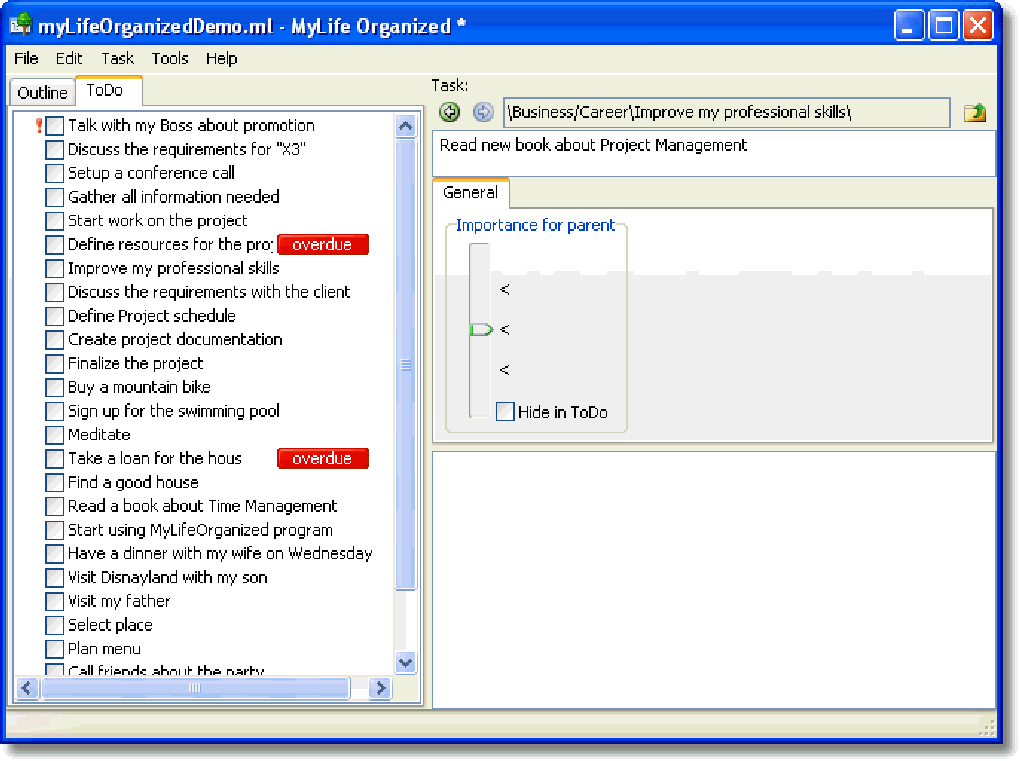This screenshot has width=1020, height=761.
Task: Check off the Meditate task
Action: (x=55, y=435)
